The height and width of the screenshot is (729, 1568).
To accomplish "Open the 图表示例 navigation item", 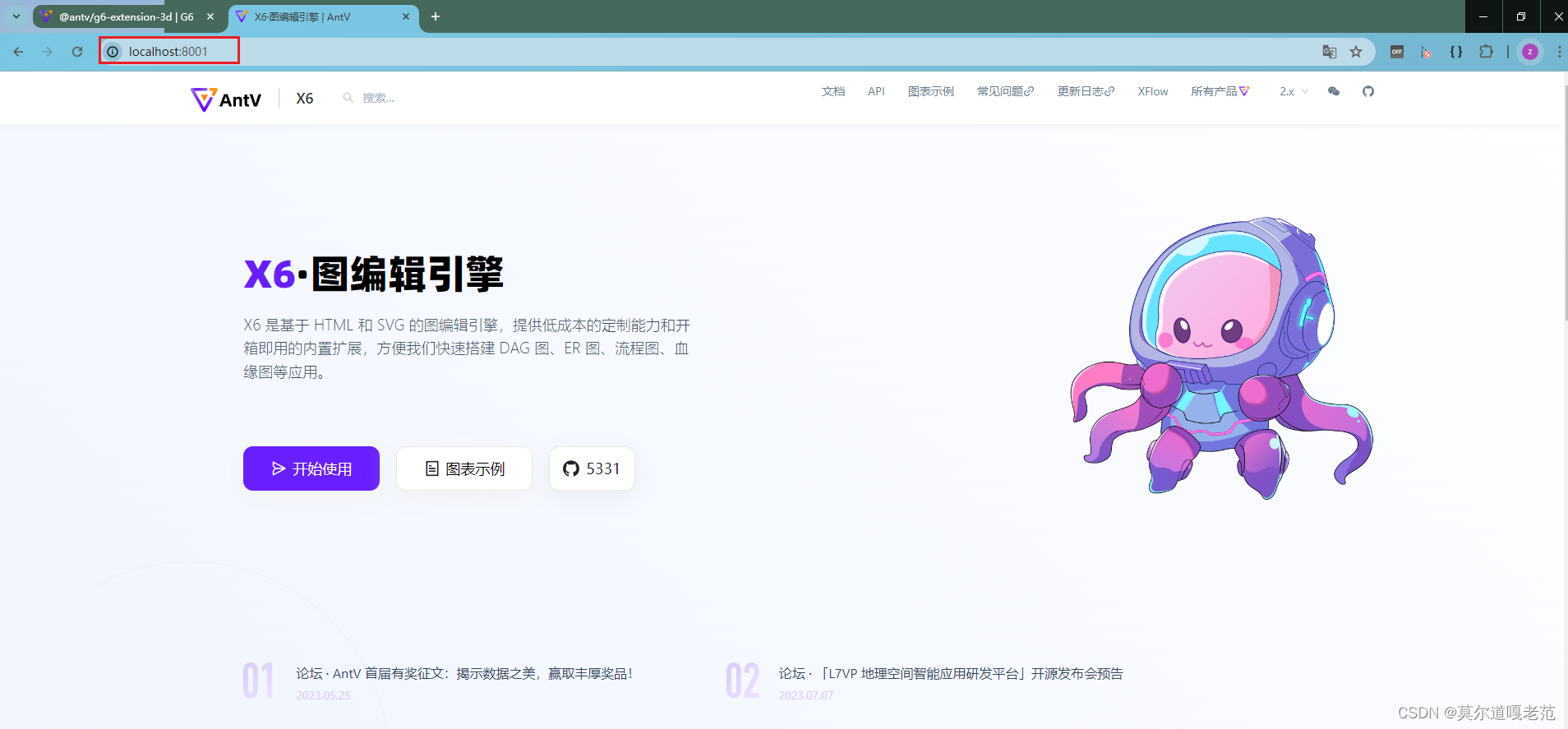I will 931,91.
